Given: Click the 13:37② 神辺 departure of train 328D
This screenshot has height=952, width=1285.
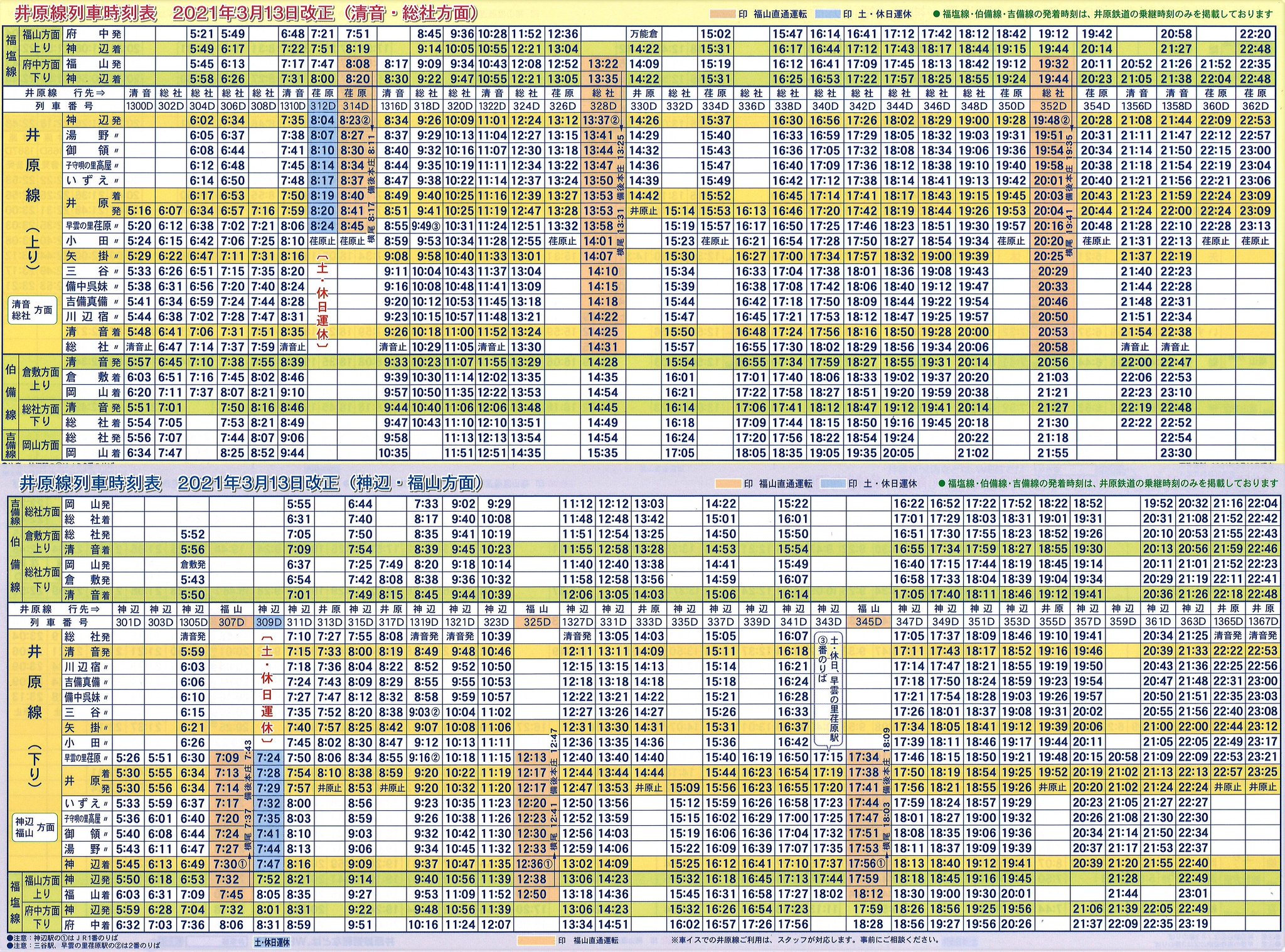Looking at the screenshot, I should pos(602,120).
